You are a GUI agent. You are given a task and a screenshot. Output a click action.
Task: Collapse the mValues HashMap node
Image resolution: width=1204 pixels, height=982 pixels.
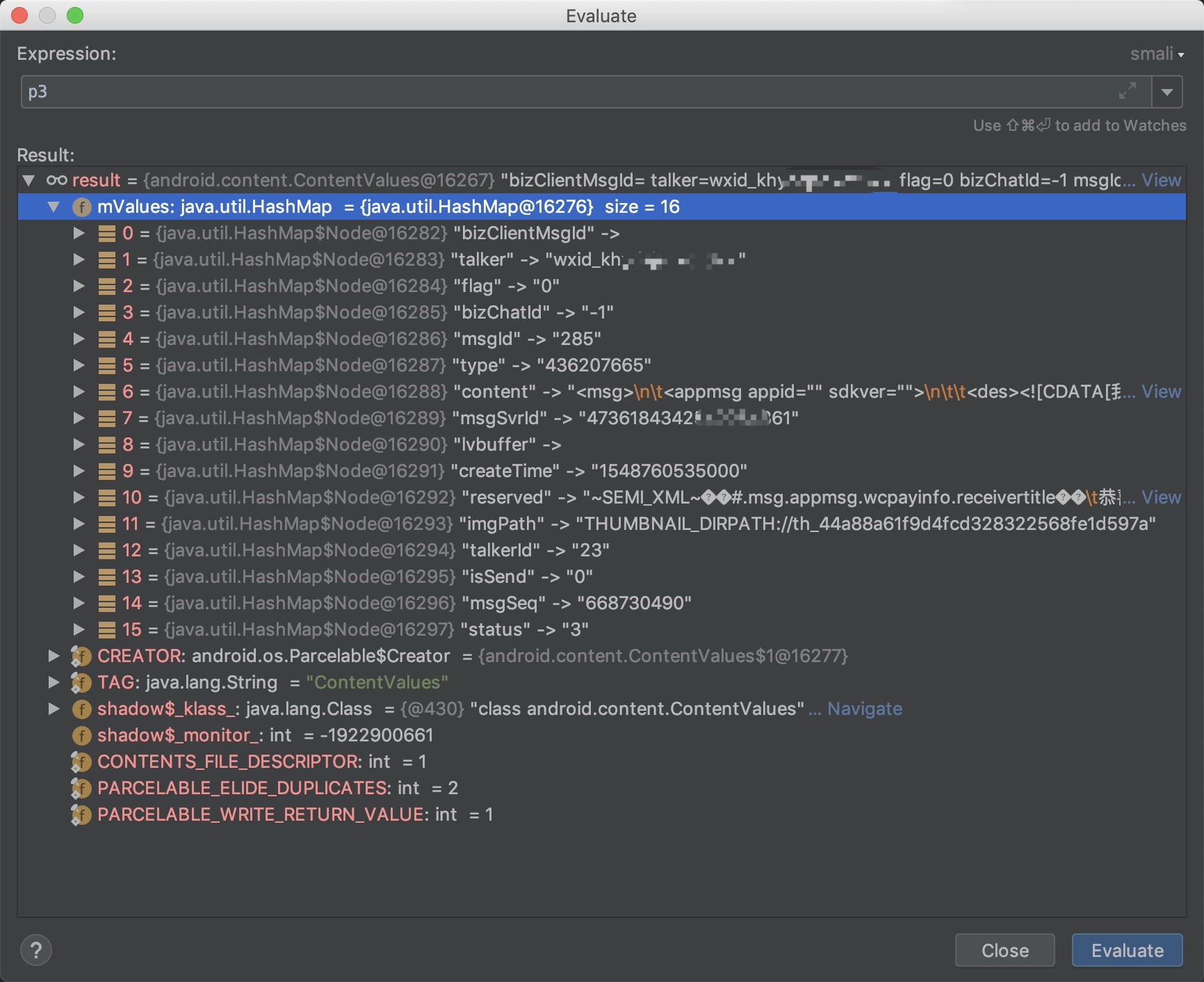click(54, 207)
